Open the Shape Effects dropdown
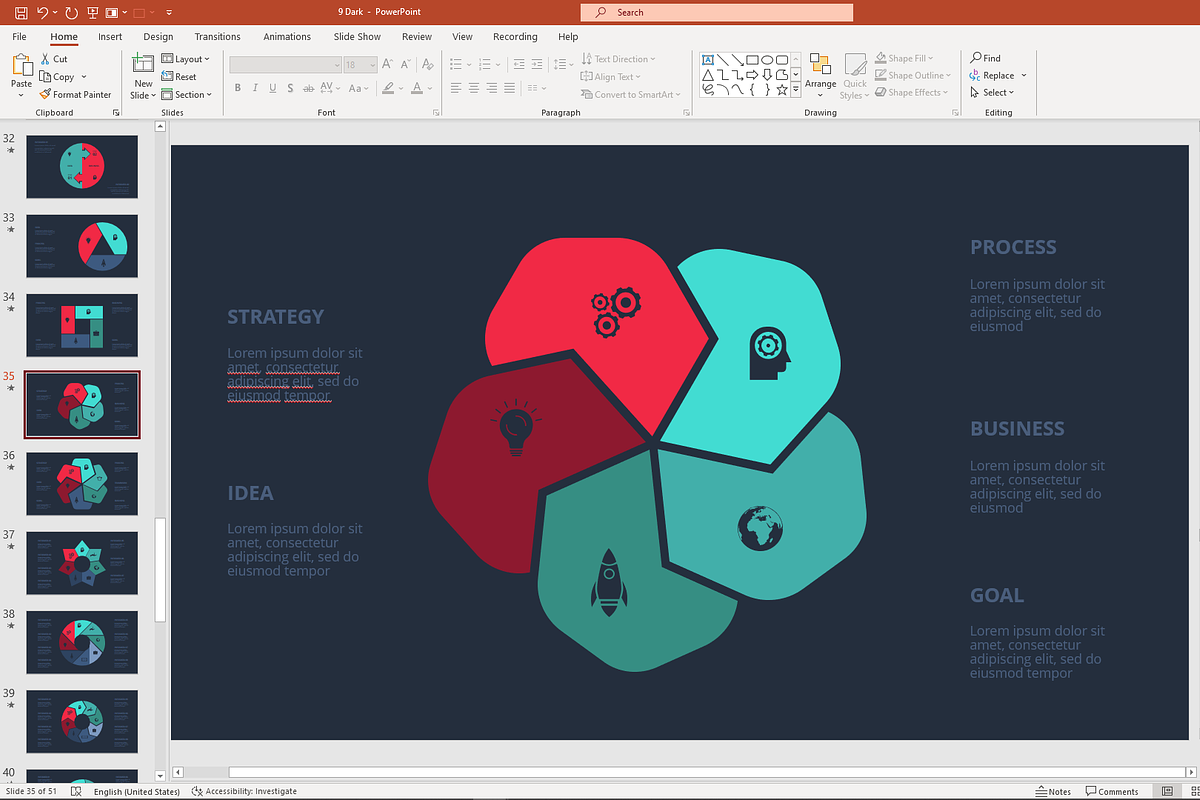 (912, 93)
